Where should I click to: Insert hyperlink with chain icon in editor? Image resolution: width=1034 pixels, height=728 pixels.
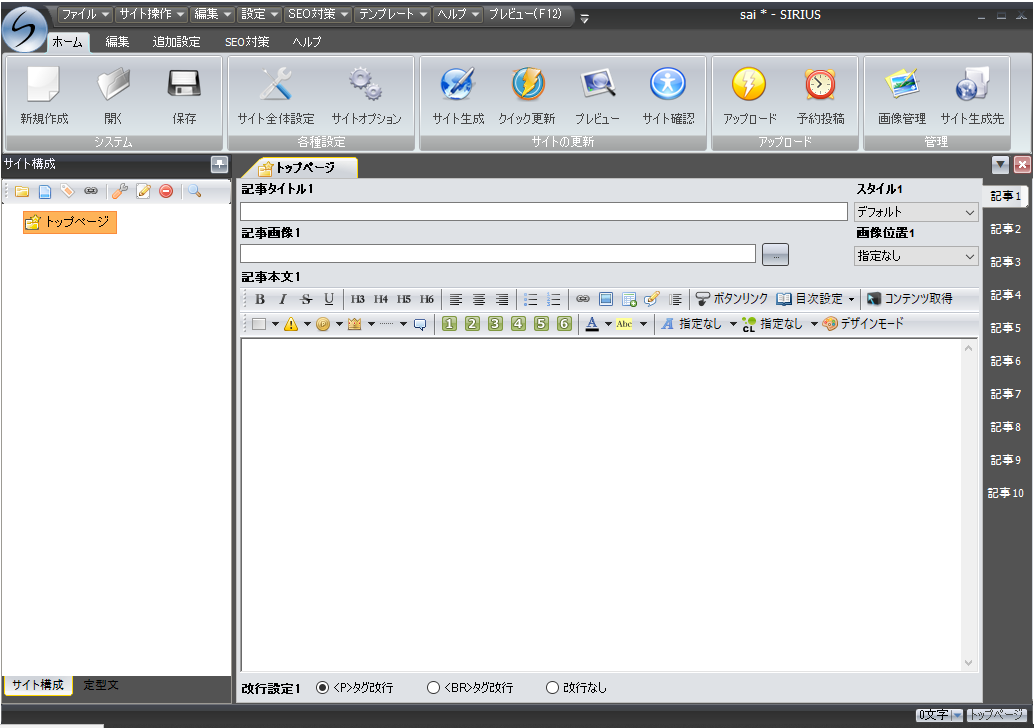583,299
